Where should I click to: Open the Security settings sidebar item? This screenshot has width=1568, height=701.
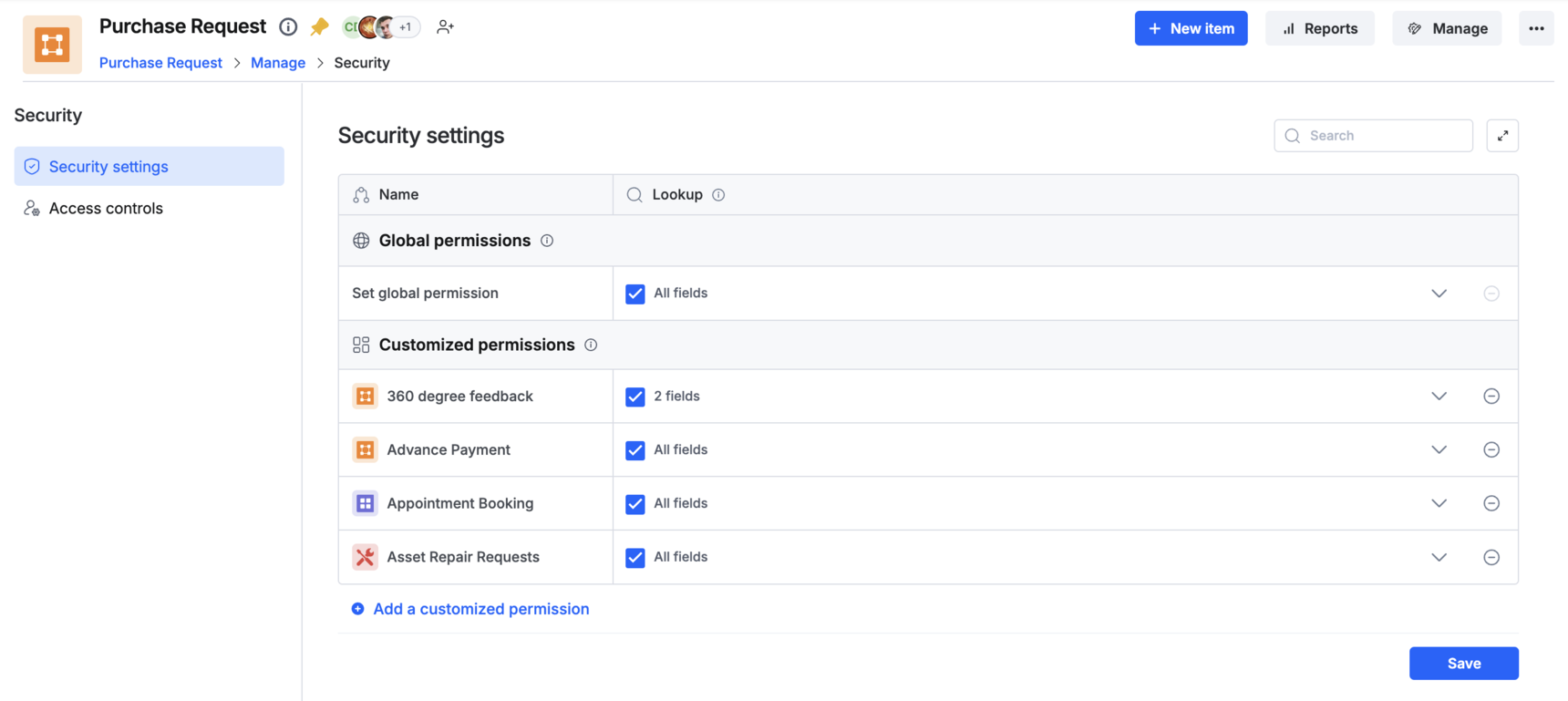pos(150,167)
